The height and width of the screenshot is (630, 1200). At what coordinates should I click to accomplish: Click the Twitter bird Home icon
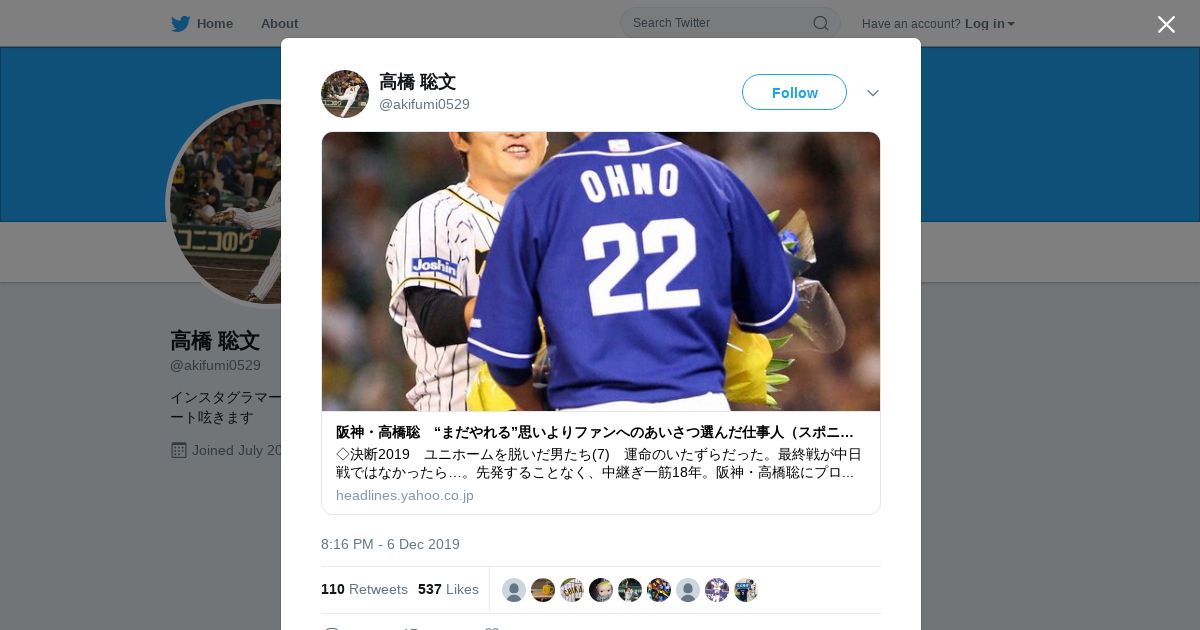[x=180, y=24]
